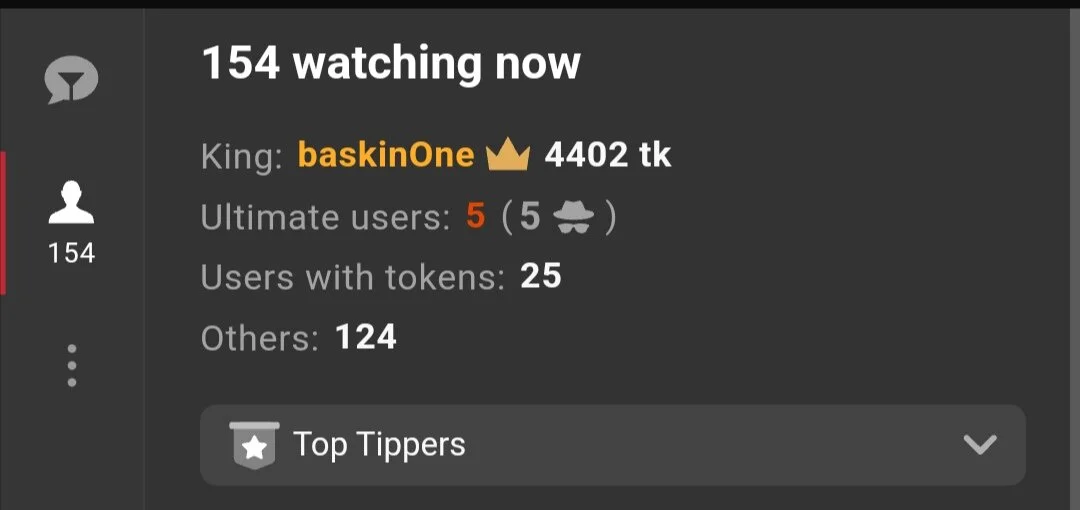Select the Others count 124
1080x510 pixels.
point(366,338)
